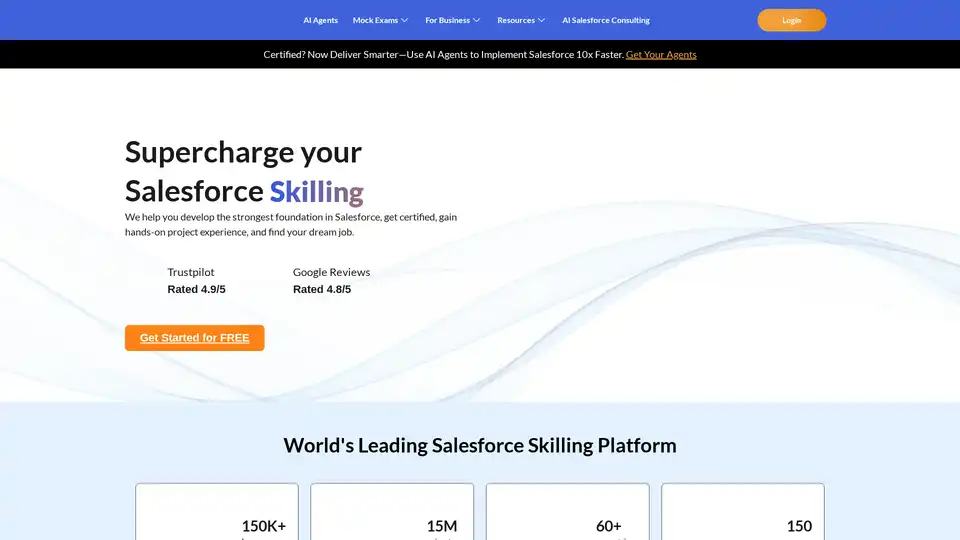Select the Google Rated 4.8/5 text

tap(322, 289)
